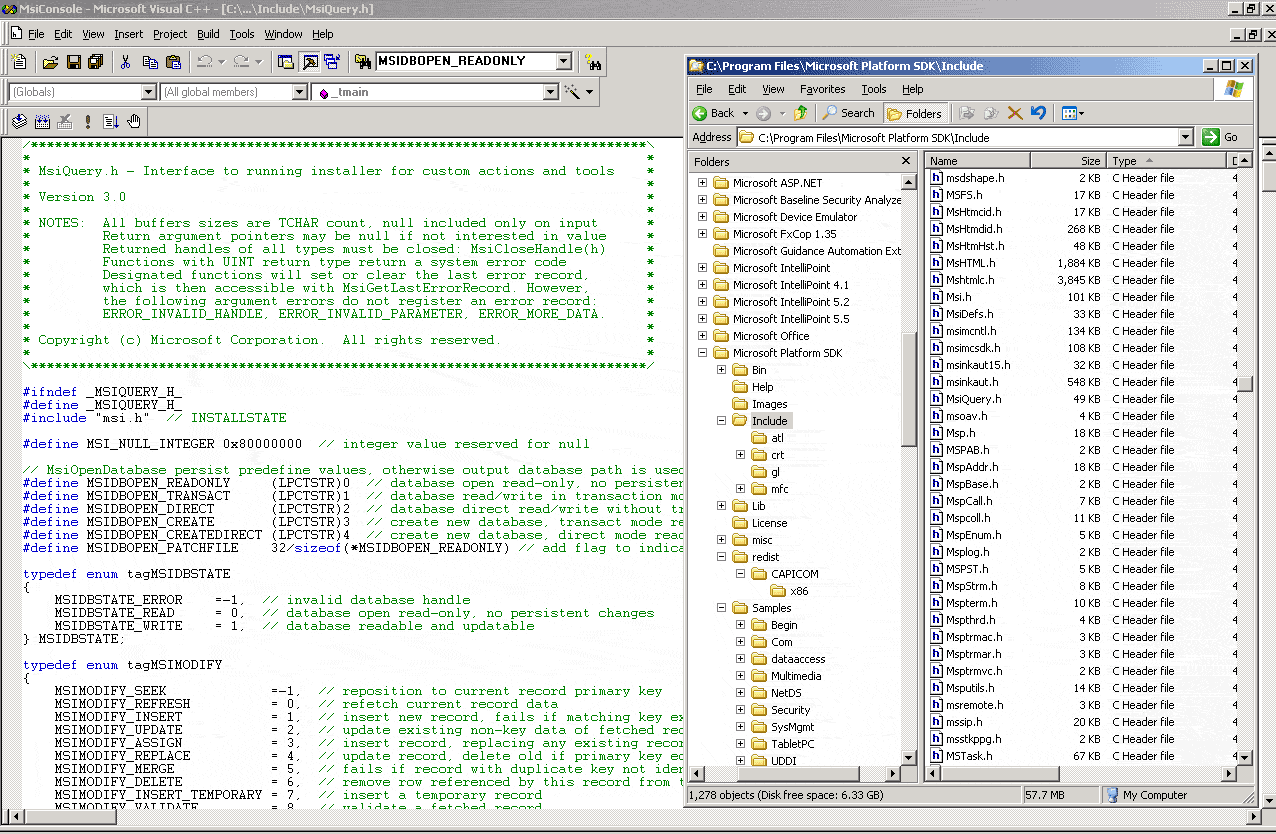Screen dimensions: 1276x834
Task: Expand the Microsoft ASP.NET folder node
Action: pos(702,183)
